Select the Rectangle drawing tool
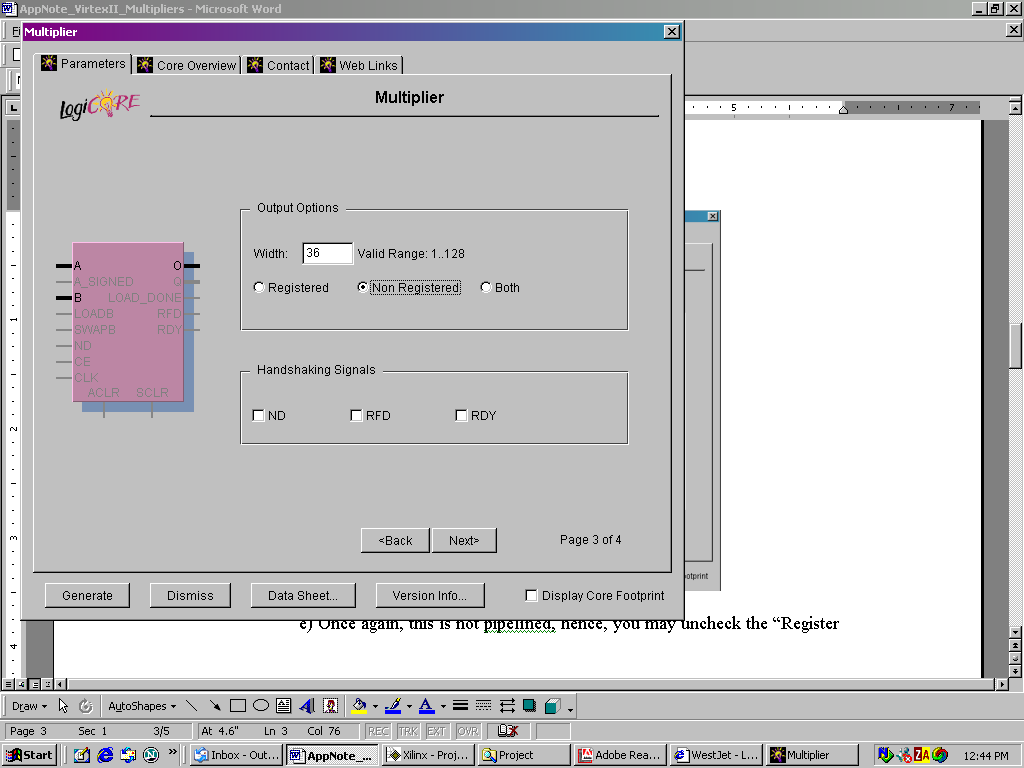 pos(238,706)
